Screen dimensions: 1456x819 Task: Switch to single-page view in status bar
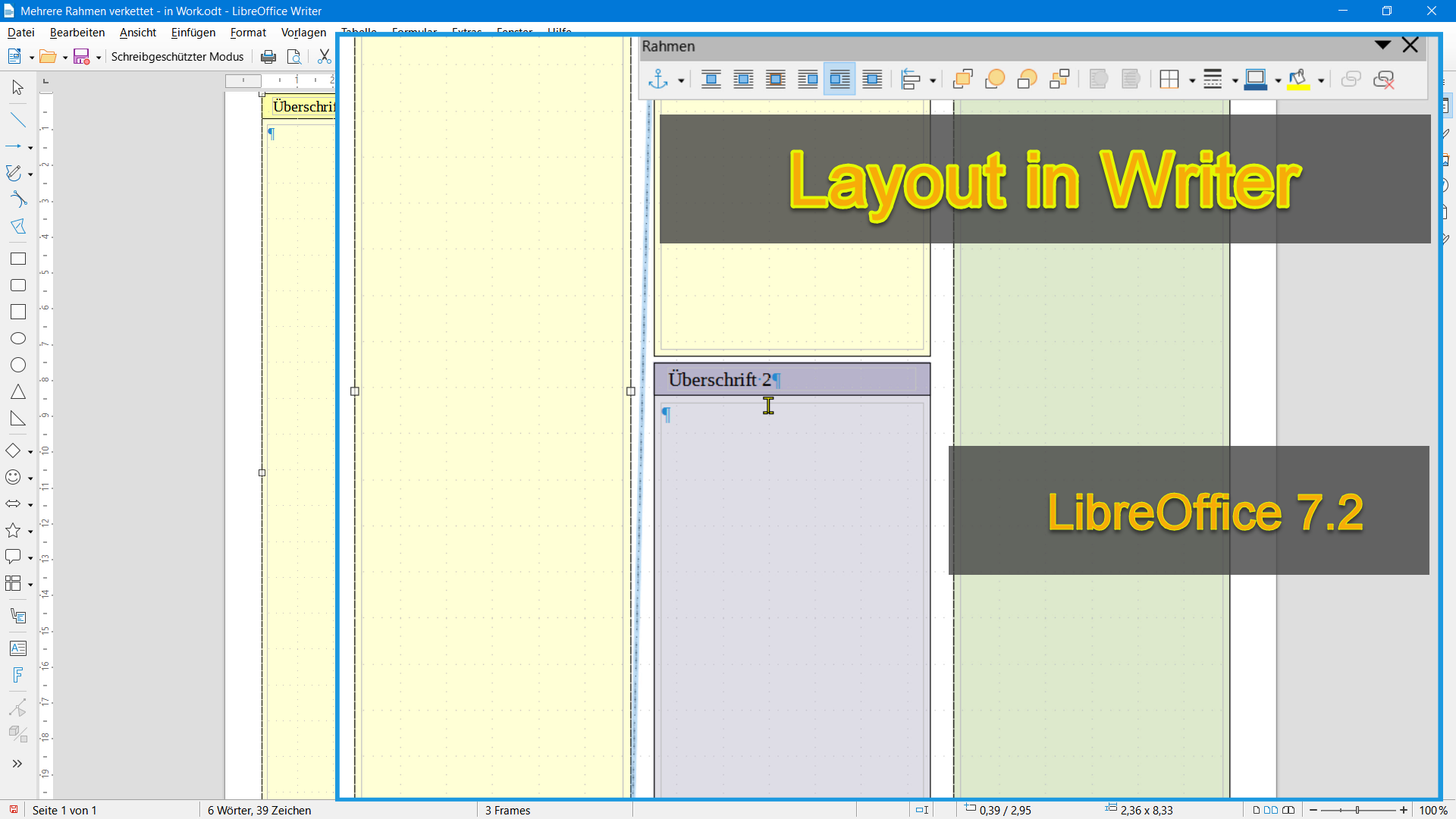[1257, 810]
